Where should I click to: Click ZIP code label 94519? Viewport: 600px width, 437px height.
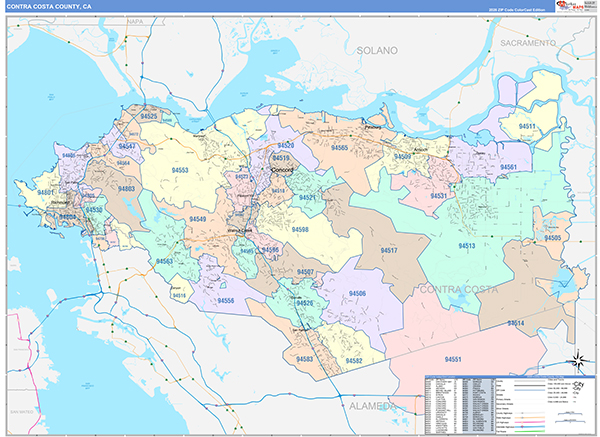point(281,158)
